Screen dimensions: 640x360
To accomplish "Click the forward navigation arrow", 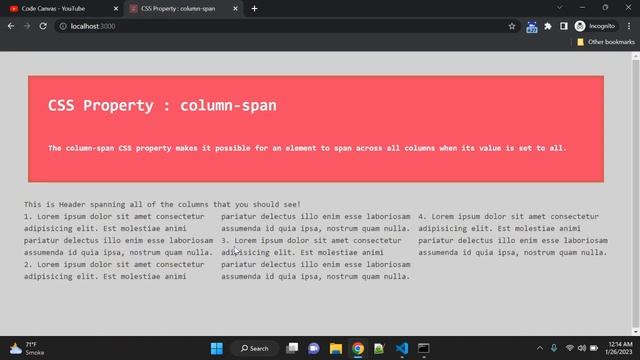I will point(27,26).
